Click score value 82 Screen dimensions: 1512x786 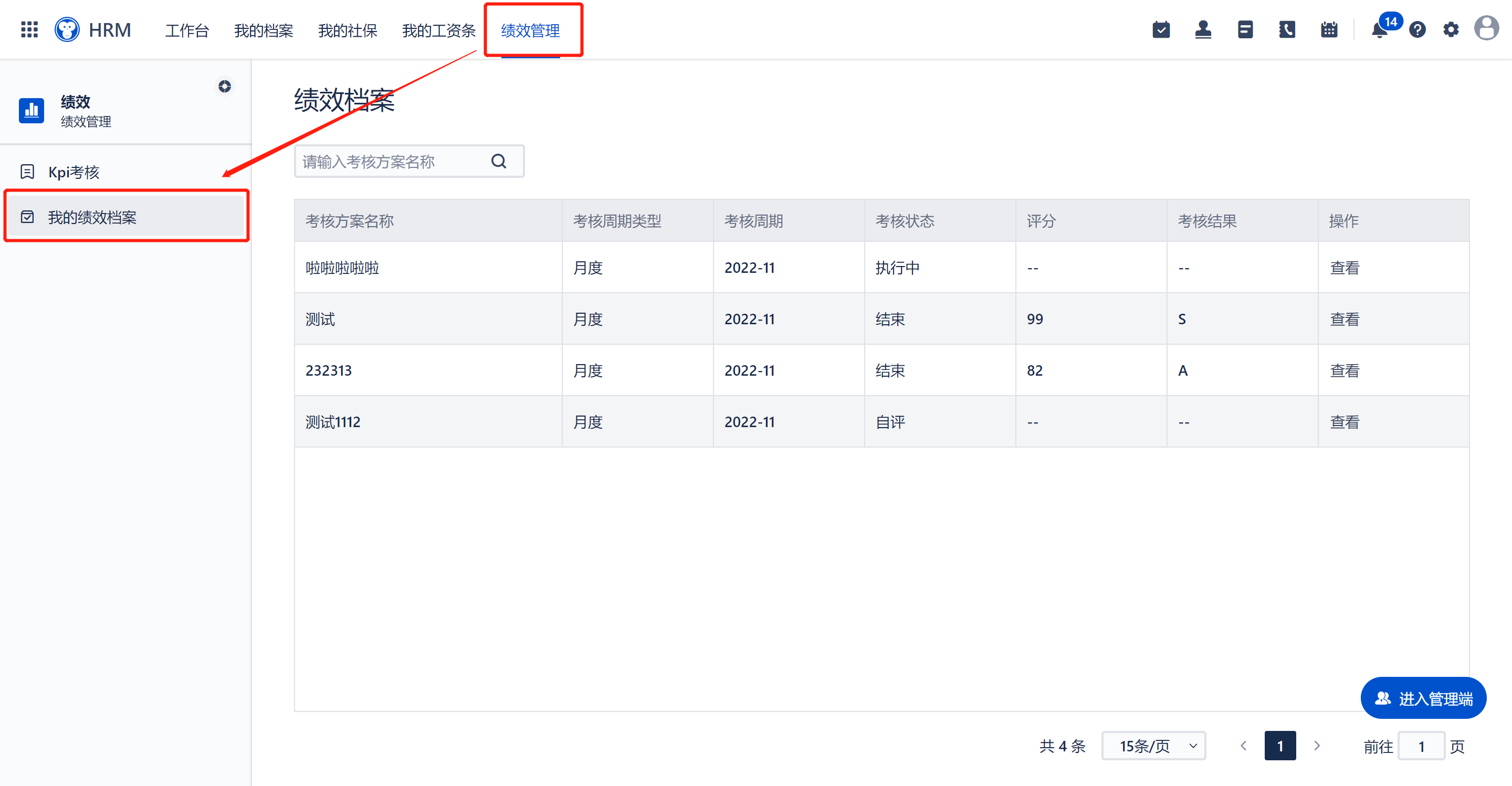tap(1035, 370)
